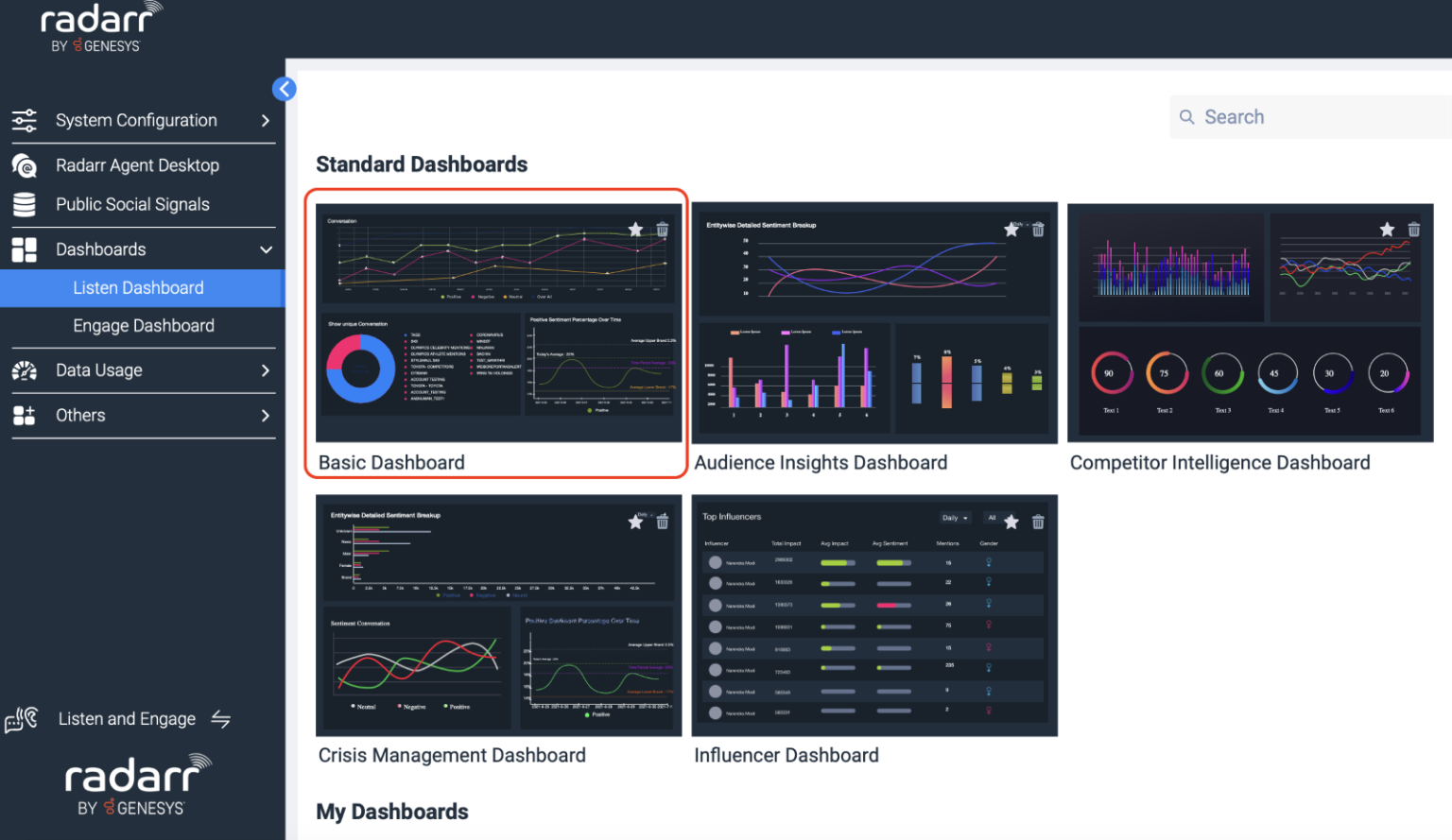This screenshot has width=1452, height=840.
Task: Toggle the star on Competitor Intelligence Dashboard
Action: [x=1387, y=229]
